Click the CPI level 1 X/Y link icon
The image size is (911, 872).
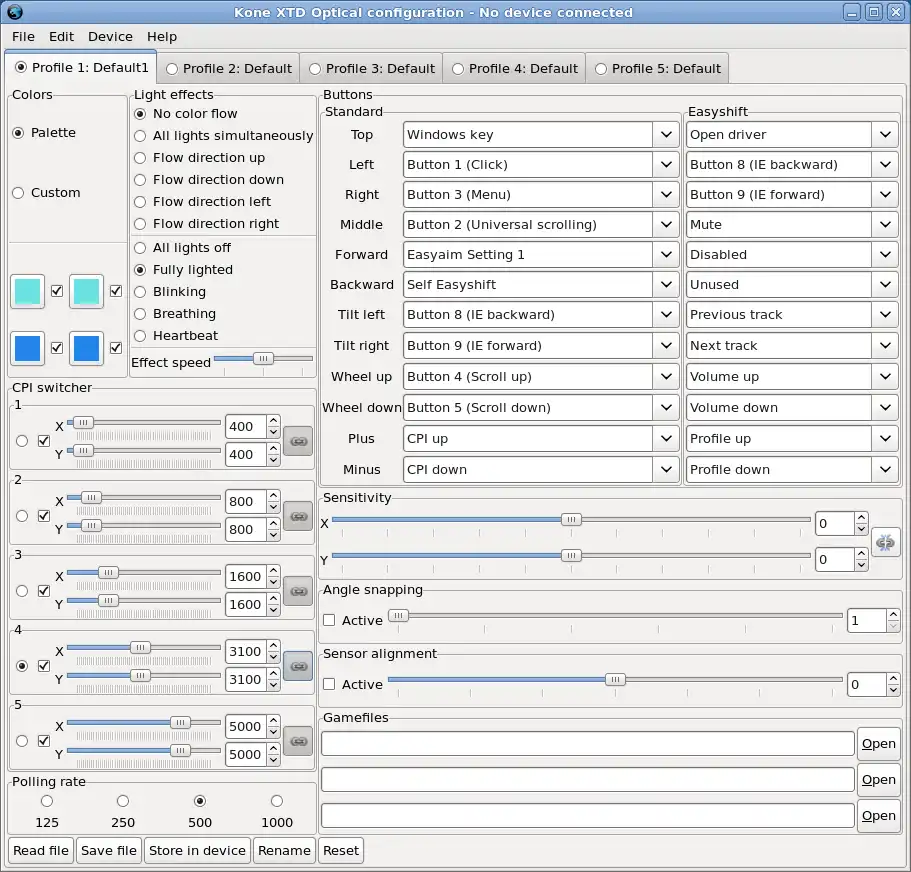click(298, 440)
